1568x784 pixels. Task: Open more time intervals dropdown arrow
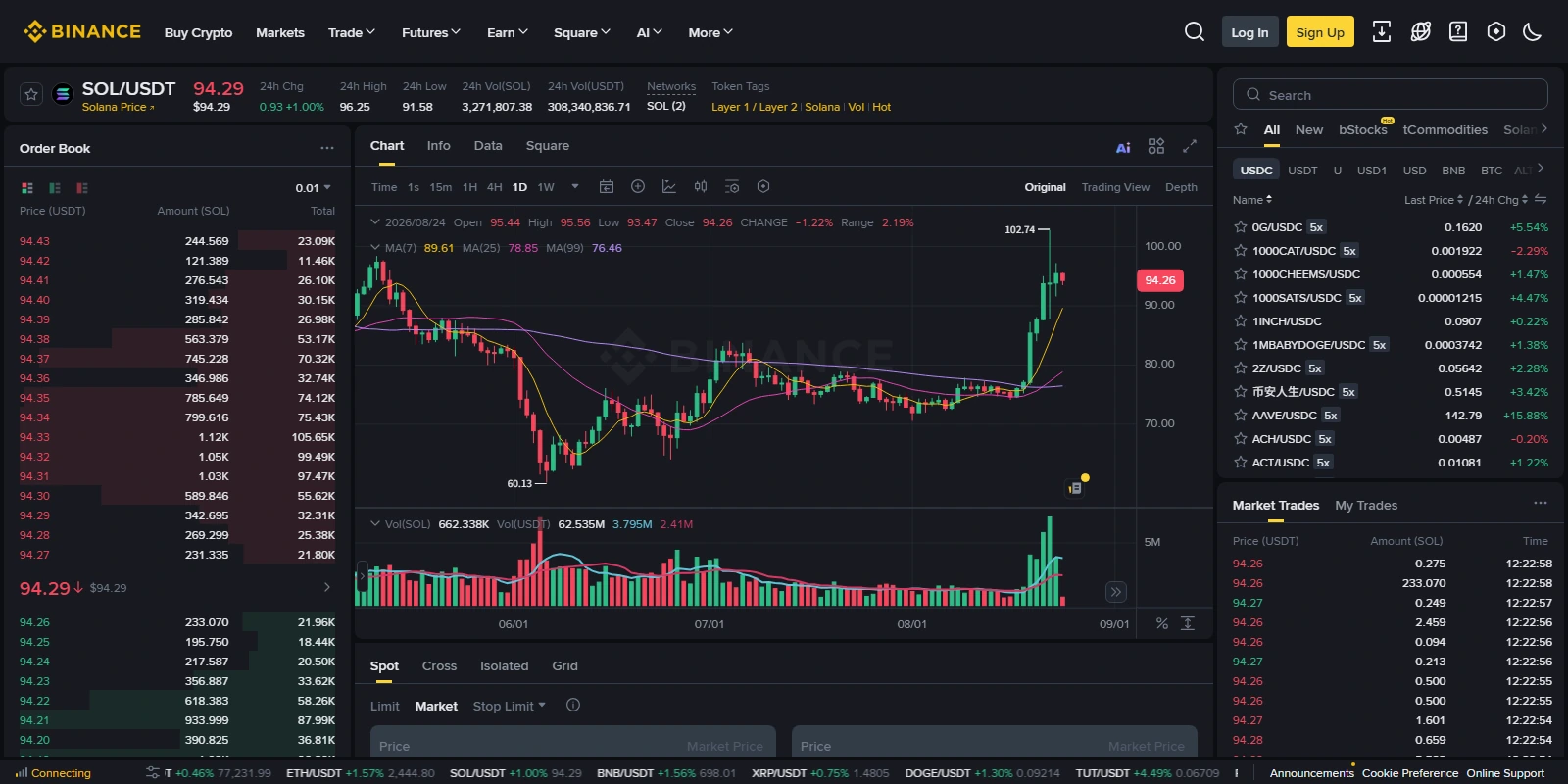click(575, 186)
